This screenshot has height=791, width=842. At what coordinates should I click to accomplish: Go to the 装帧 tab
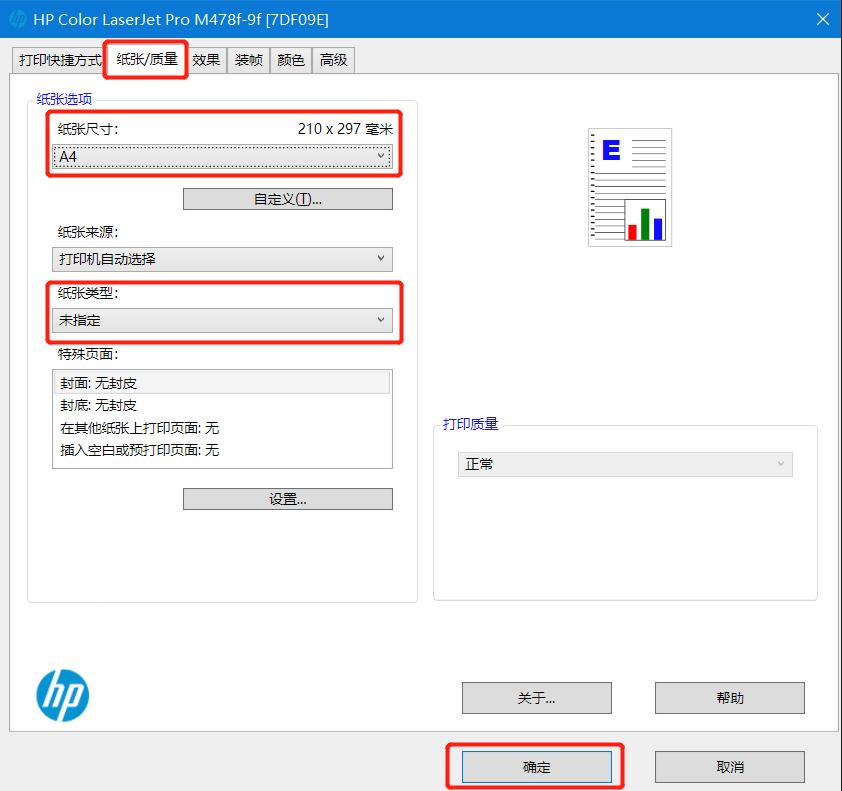[x=248, y=60]
